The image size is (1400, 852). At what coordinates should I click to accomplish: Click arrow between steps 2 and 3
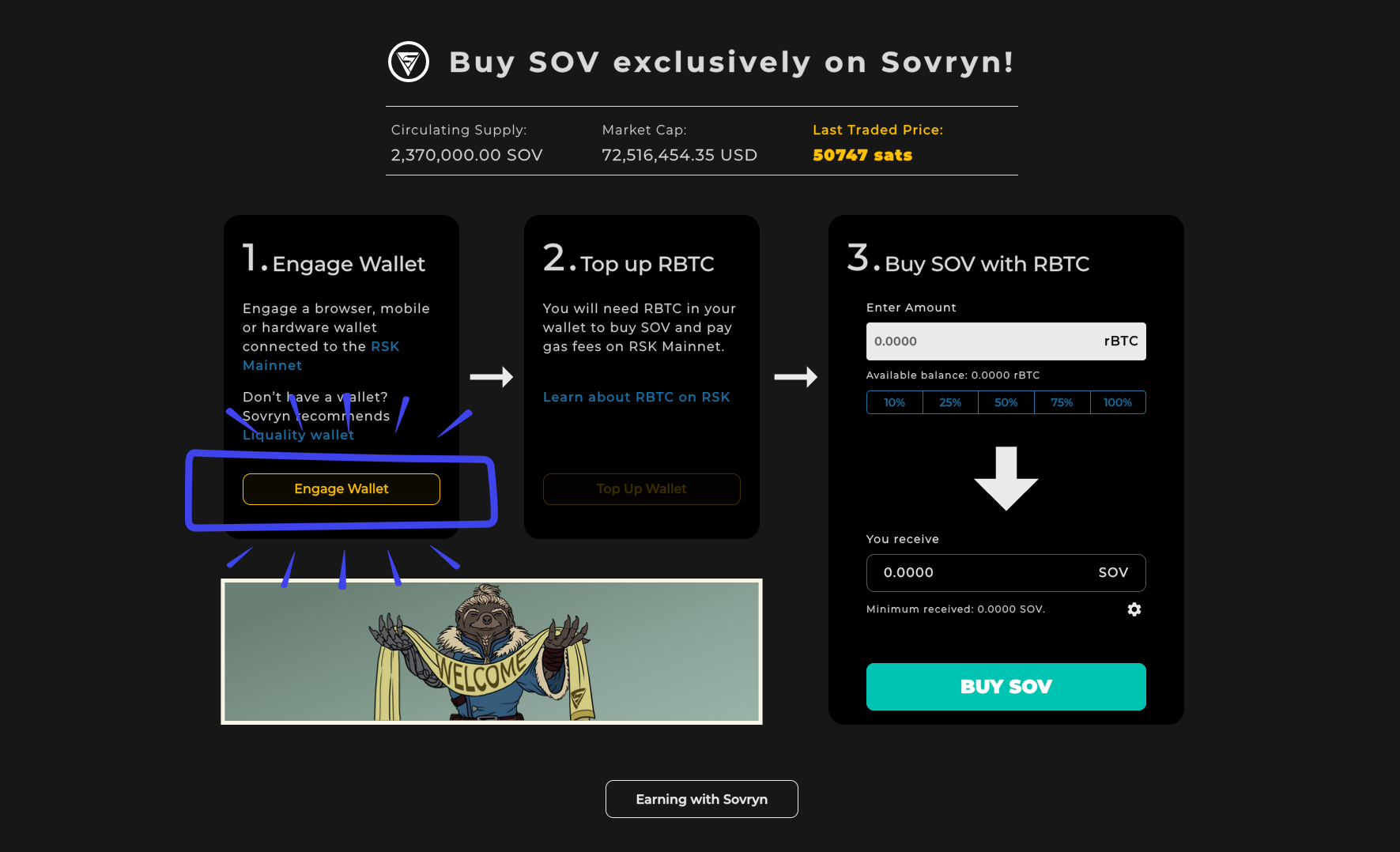[795, 377]
